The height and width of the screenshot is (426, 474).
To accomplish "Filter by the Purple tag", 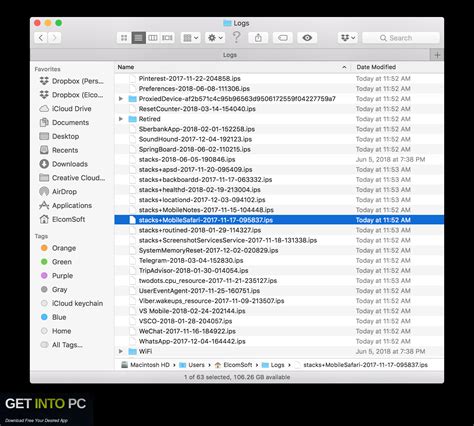I will tap(57, 276).
